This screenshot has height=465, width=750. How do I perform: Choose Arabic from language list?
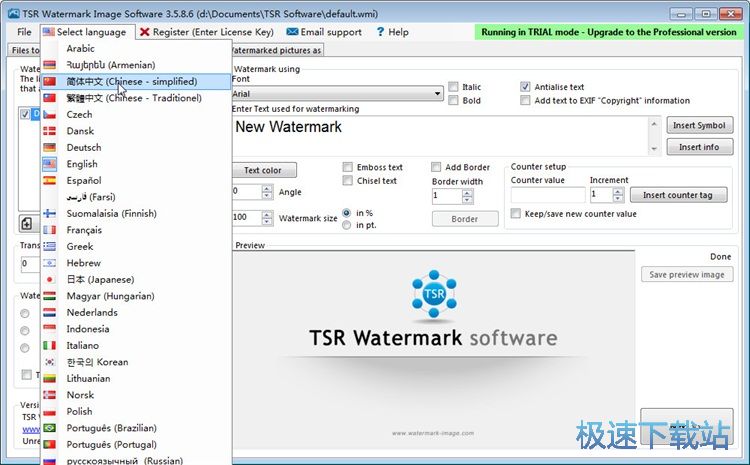pos(136,48)
